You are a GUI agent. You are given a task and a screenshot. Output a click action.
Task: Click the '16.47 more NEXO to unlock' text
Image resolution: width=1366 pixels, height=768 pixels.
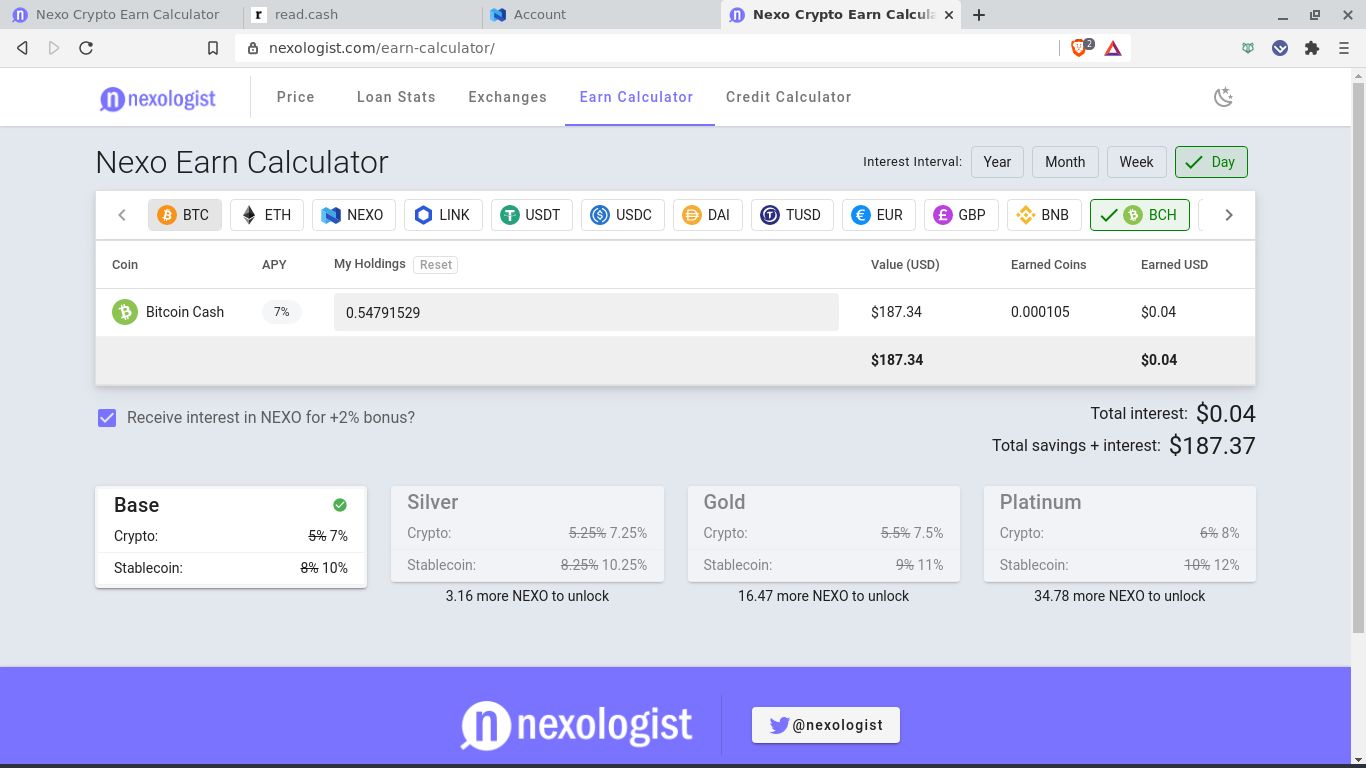(824, 596)
